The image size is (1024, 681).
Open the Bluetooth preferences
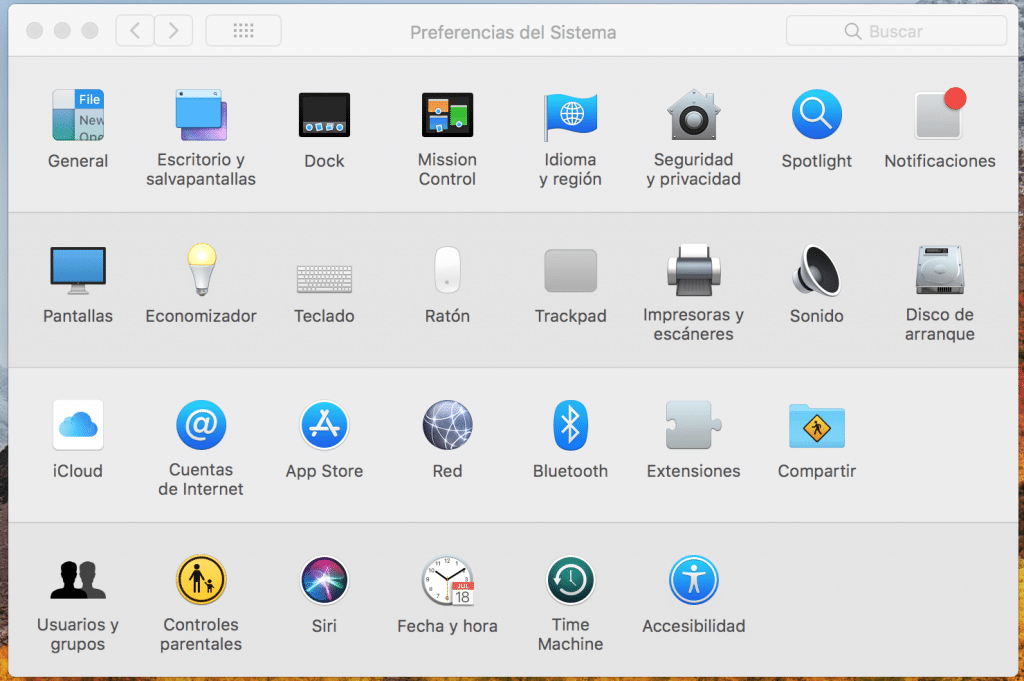coord(570,425)
